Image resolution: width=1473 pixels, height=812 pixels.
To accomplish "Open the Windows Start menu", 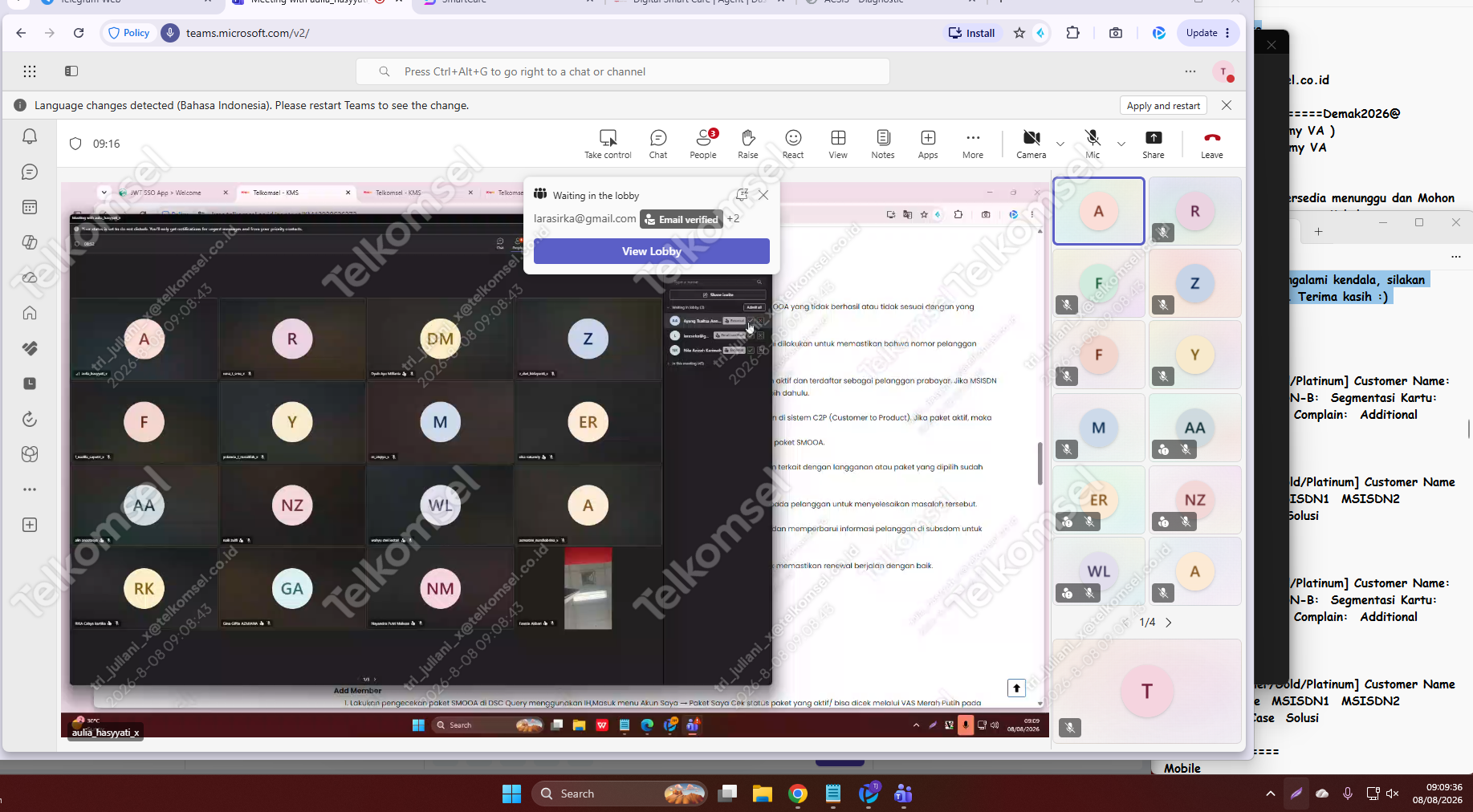I will coord(511,794).
